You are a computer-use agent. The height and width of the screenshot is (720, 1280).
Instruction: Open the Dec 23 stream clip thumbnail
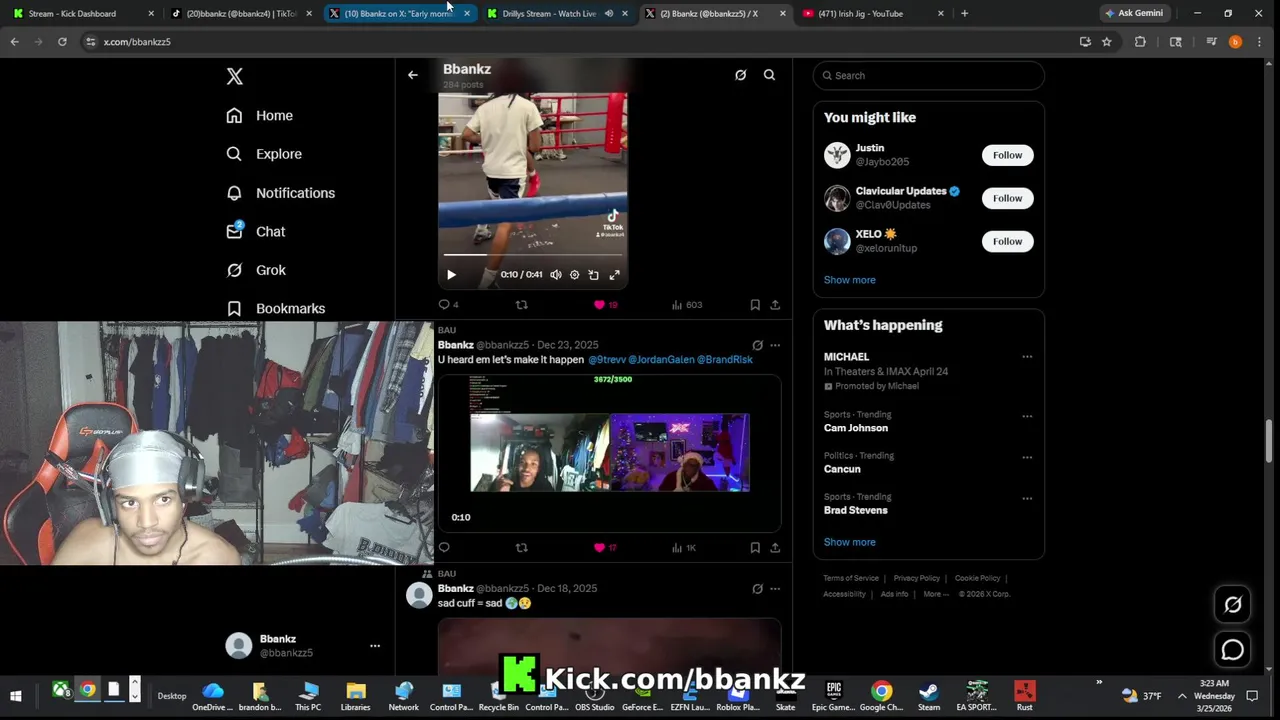click(610, 453)
